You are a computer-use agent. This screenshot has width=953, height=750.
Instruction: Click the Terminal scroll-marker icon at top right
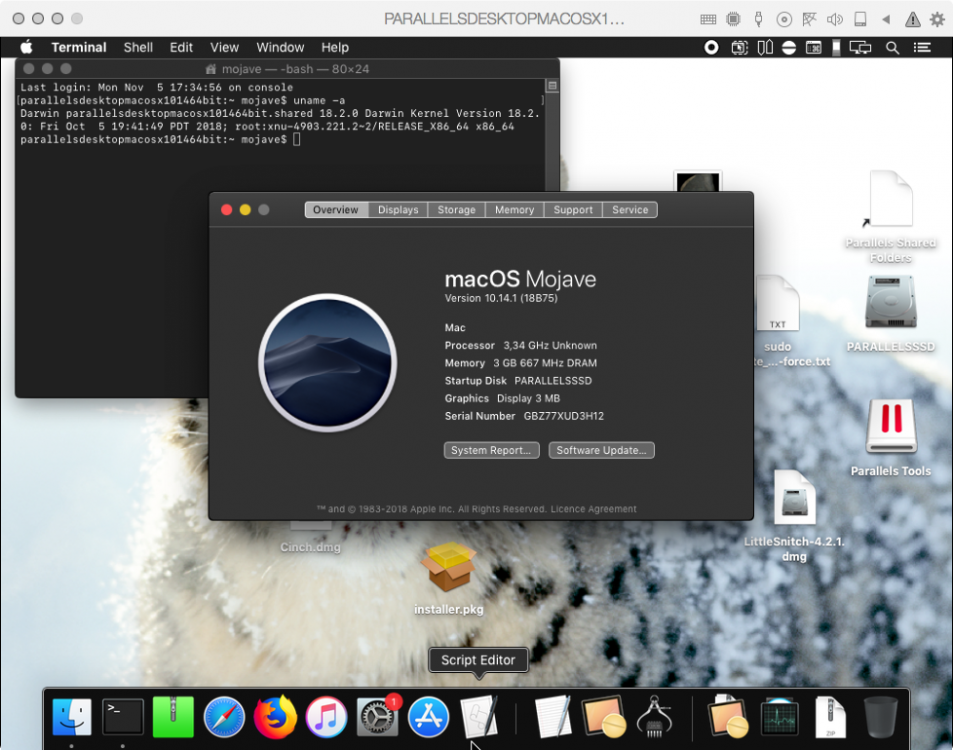point(552,86)
